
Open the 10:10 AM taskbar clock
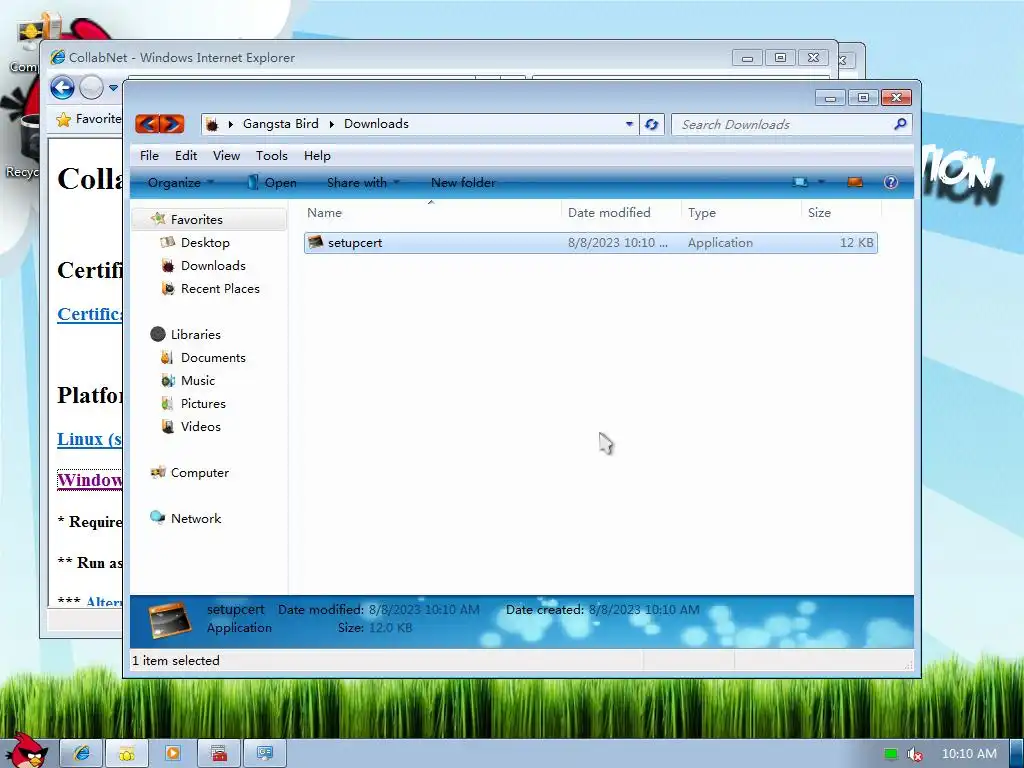click(x=969, y=754)
